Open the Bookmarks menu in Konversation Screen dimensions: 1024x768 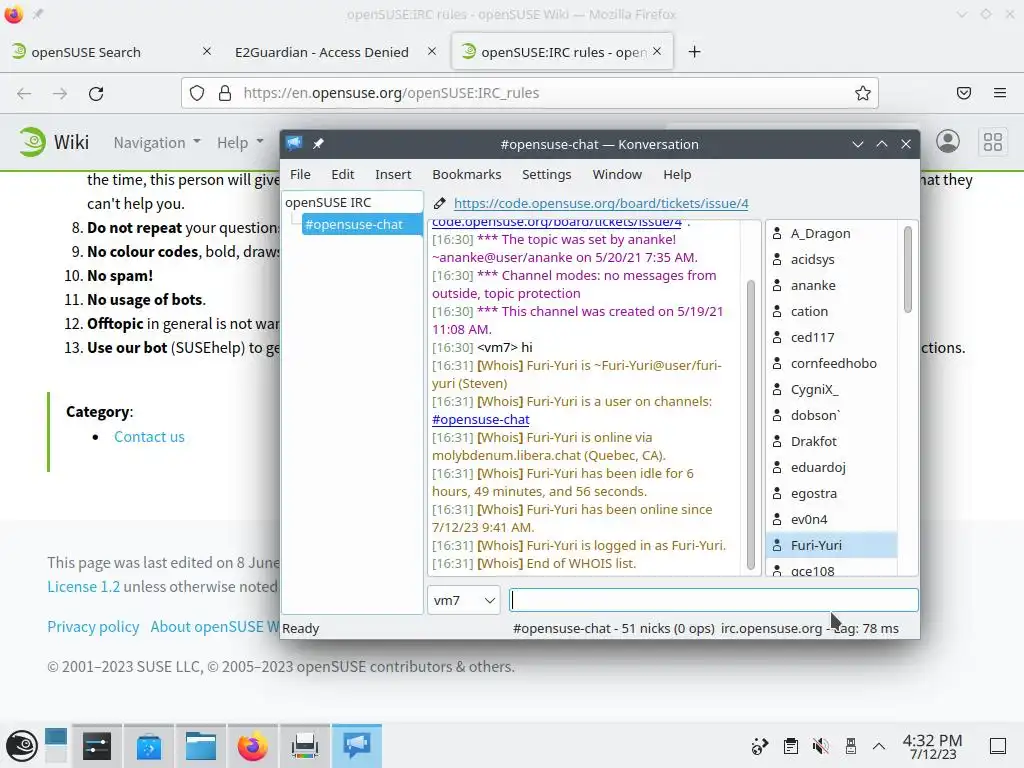pos(467,174)
